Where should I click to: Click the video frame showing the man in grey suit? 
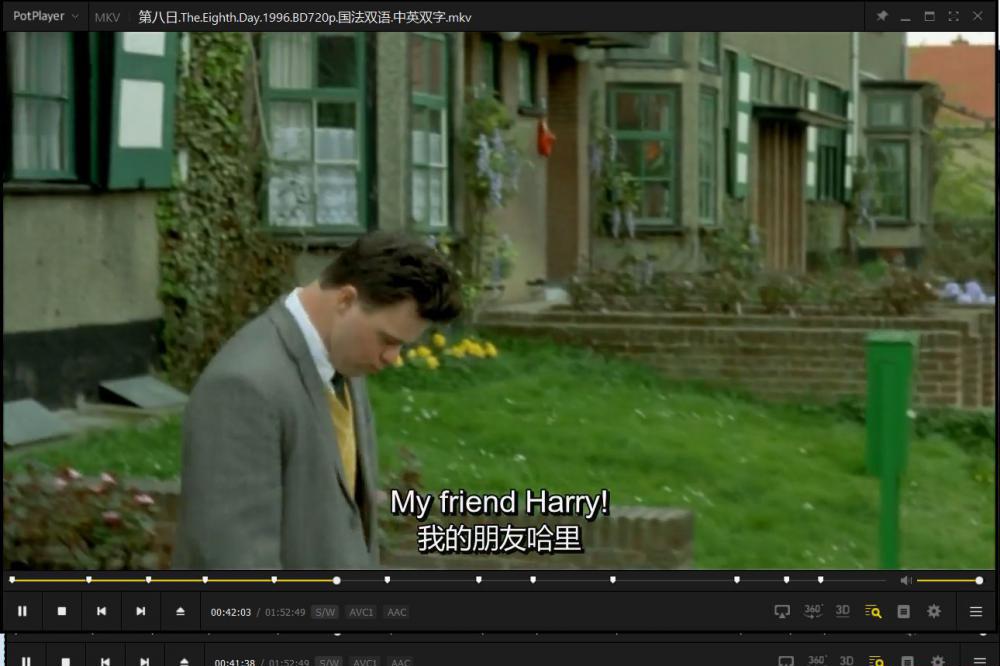(x=500, y=300)
